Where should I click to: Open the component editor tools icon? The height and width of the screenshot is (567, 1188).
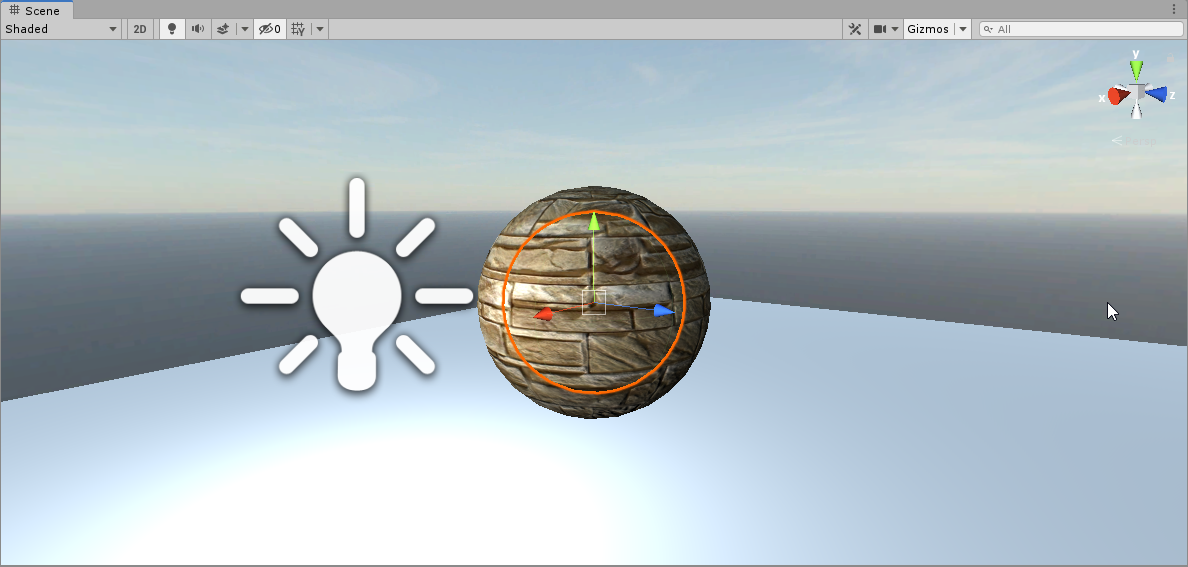click(x=855, y=29)
